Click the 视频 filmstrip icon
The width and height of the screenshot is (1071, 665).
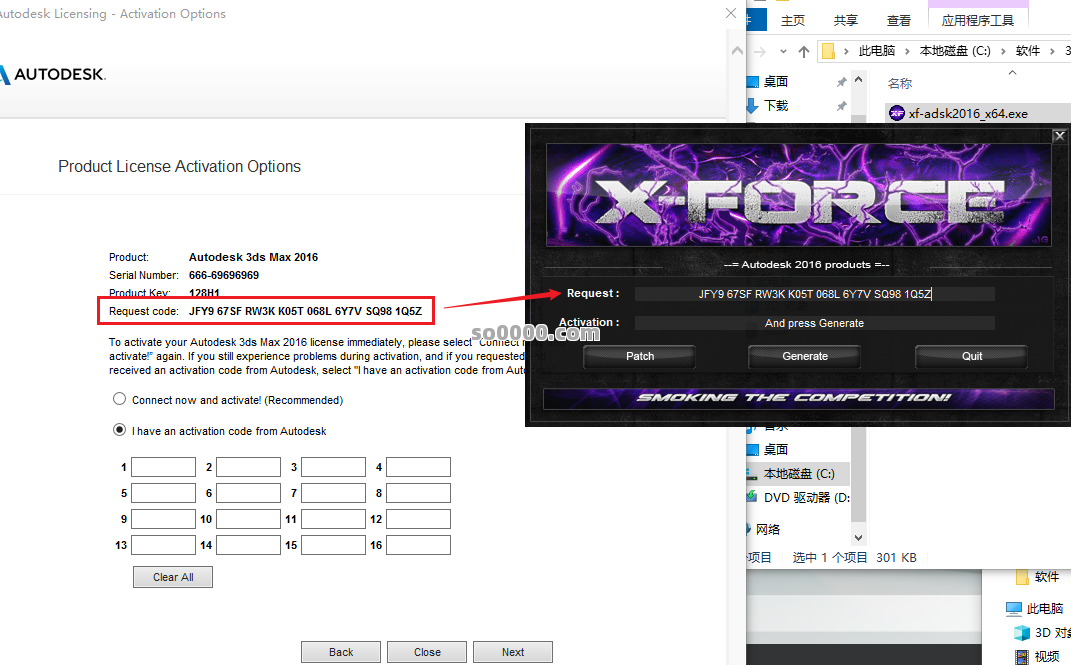[1021, 656]
